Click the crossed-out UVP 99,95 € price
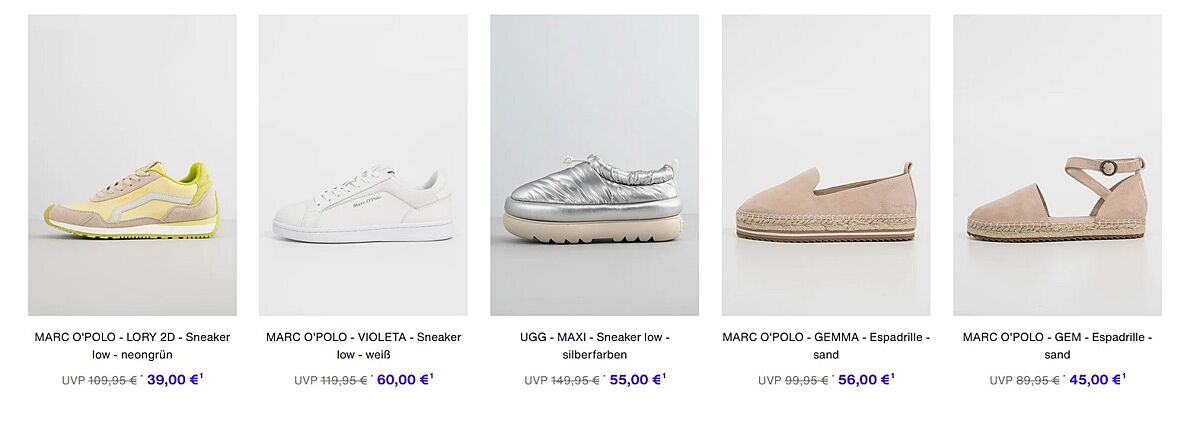 [793, 380]
